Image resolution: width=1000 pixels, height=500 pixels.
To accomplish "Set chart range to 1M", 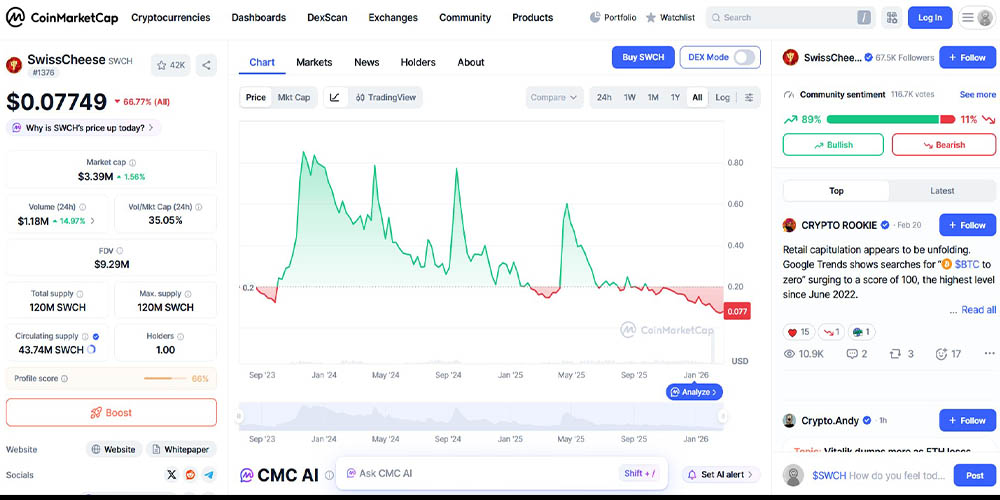I will [x=653, y=98].
